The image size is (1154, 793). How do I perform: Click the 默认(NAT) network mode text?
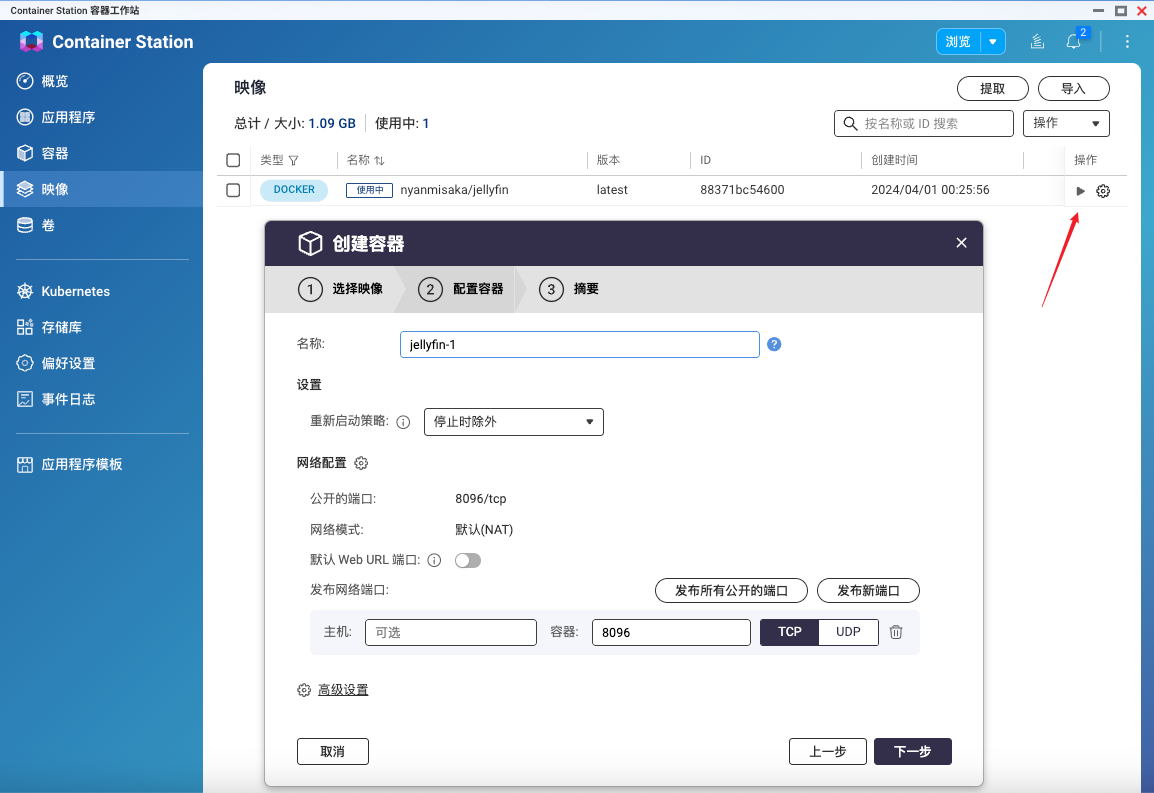coord(484,530)
